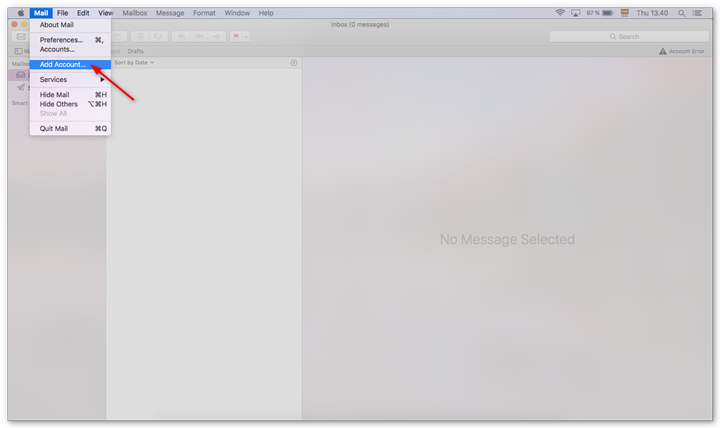Select Accounts in the Mail menu
The width and height of the screenshot is (720, 428).
57,49
